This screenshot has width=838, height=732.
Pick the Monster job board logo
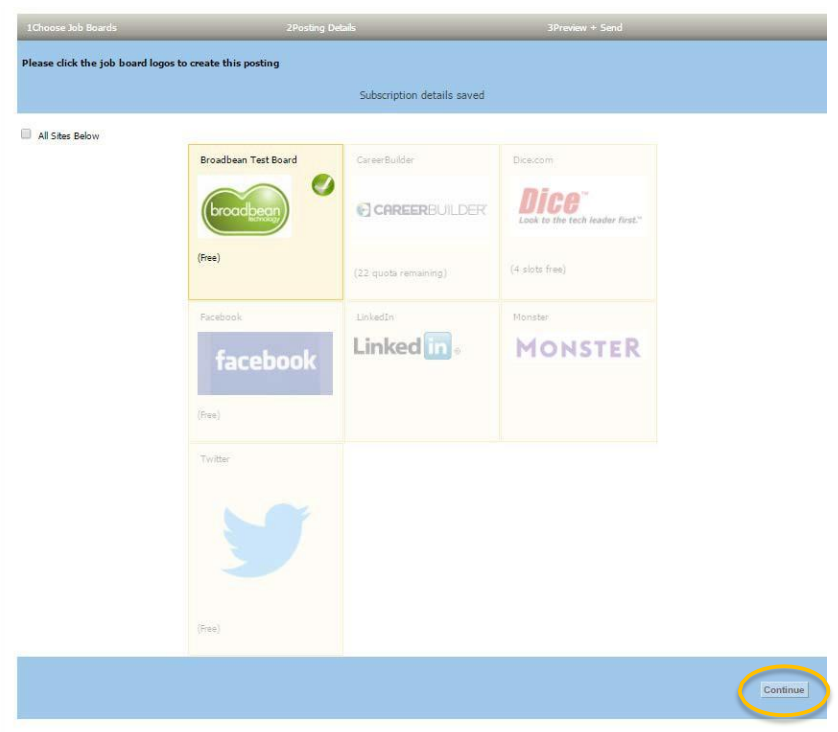click(578, 348)
